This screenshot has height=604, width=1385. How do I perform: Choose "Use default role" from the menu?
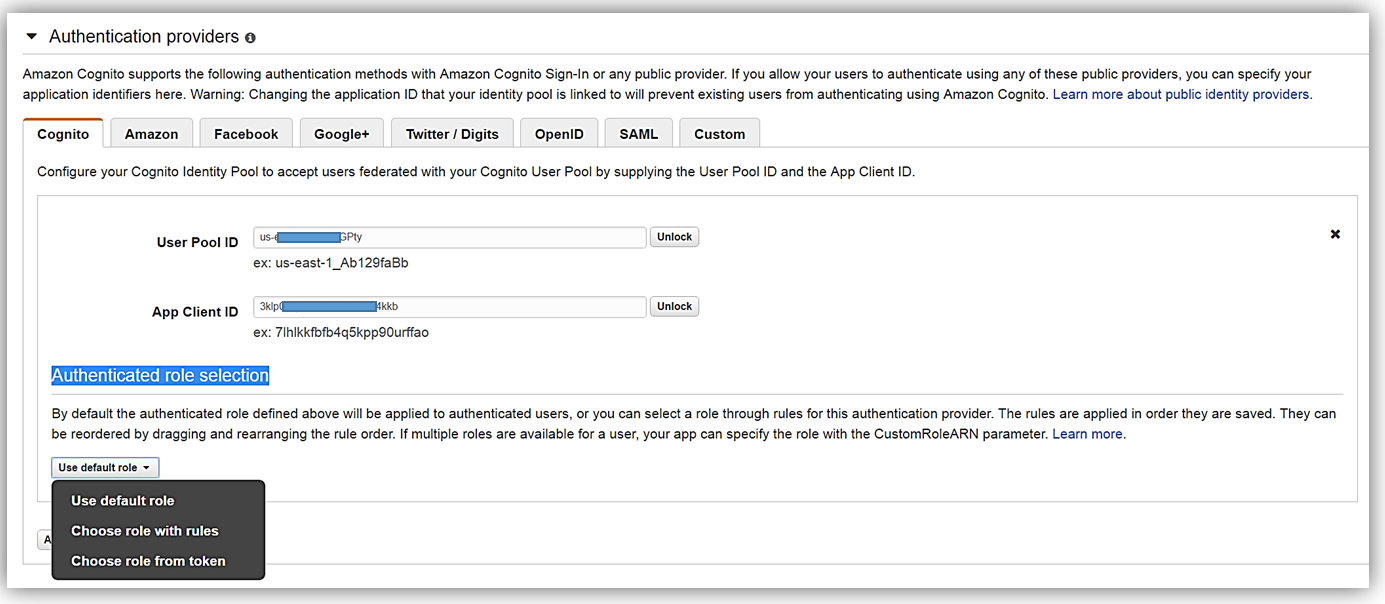(120, 501)
